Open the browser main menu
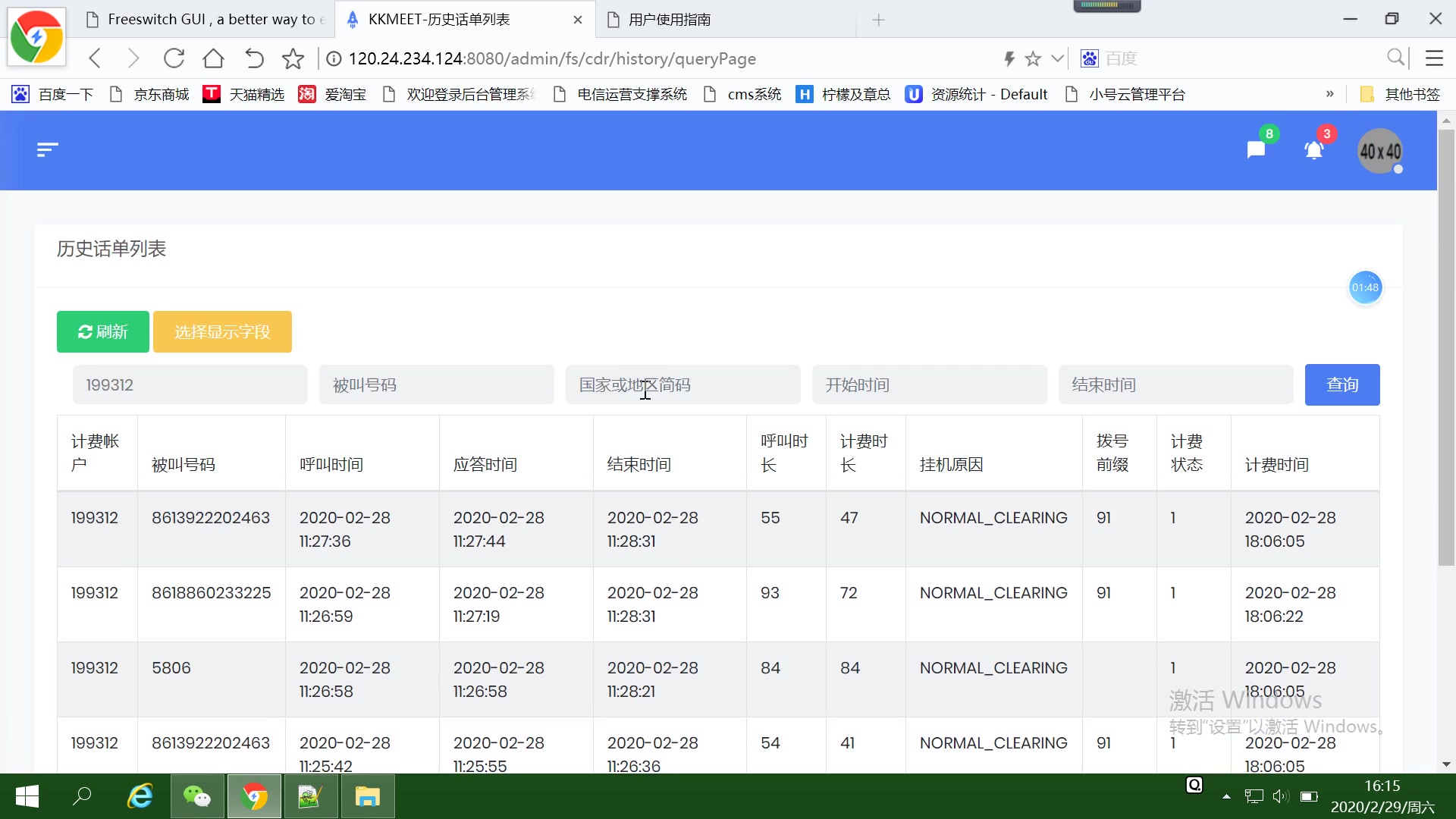Image resolution: width=1456 pixels, height=819 pixels. coord(1434,58)
